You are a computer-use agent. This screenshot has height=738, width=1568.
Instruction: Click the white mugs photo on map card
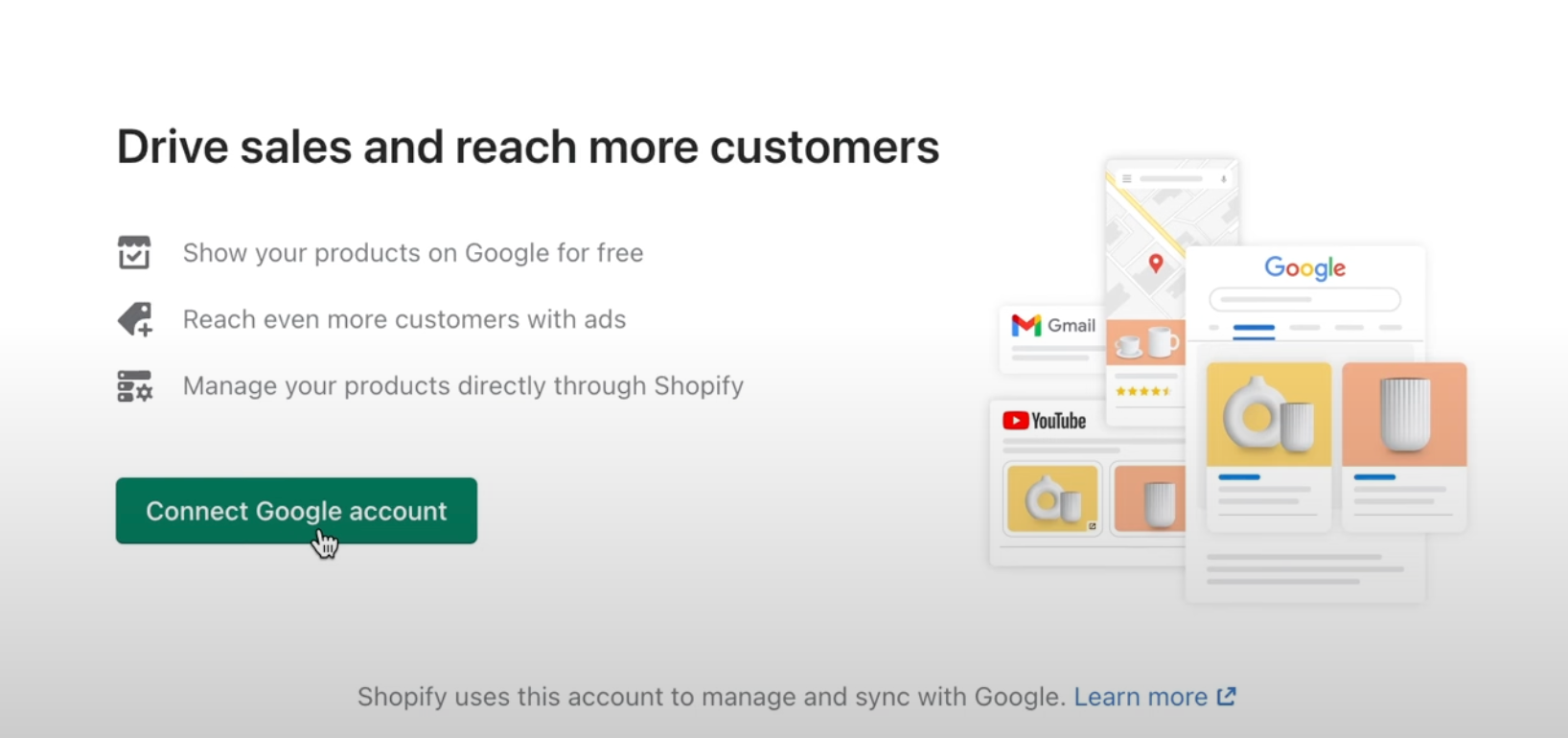[x=1146, y=342]
